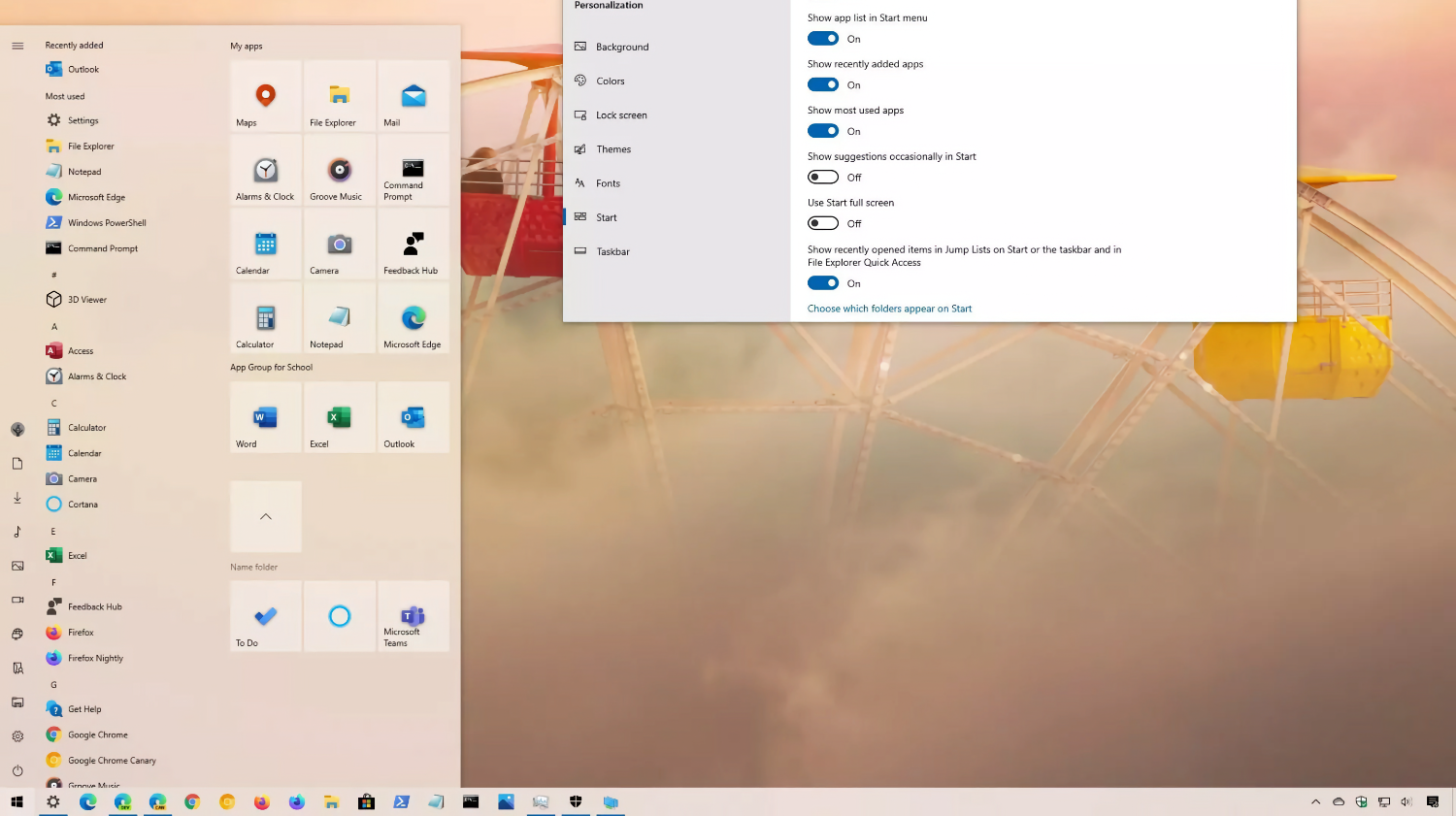1456x816 pixels.
Task: Open Feedback Hub tile
Action: tap(413, 245)
